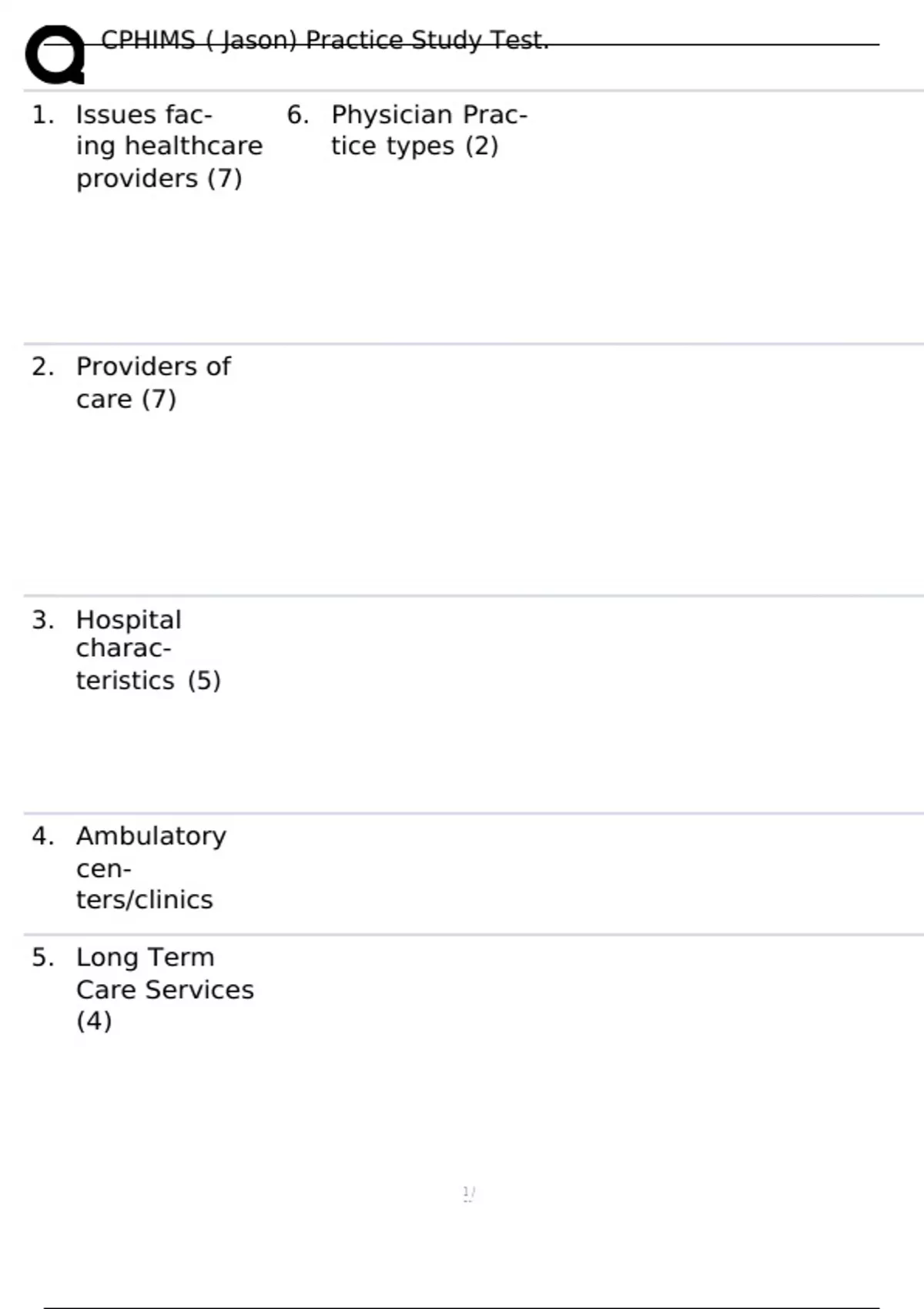Click '(5)' after 'teristics' in item 3
Image resolution: width=924 pixels, height=1309 pixels.
(x=204, y=680)
